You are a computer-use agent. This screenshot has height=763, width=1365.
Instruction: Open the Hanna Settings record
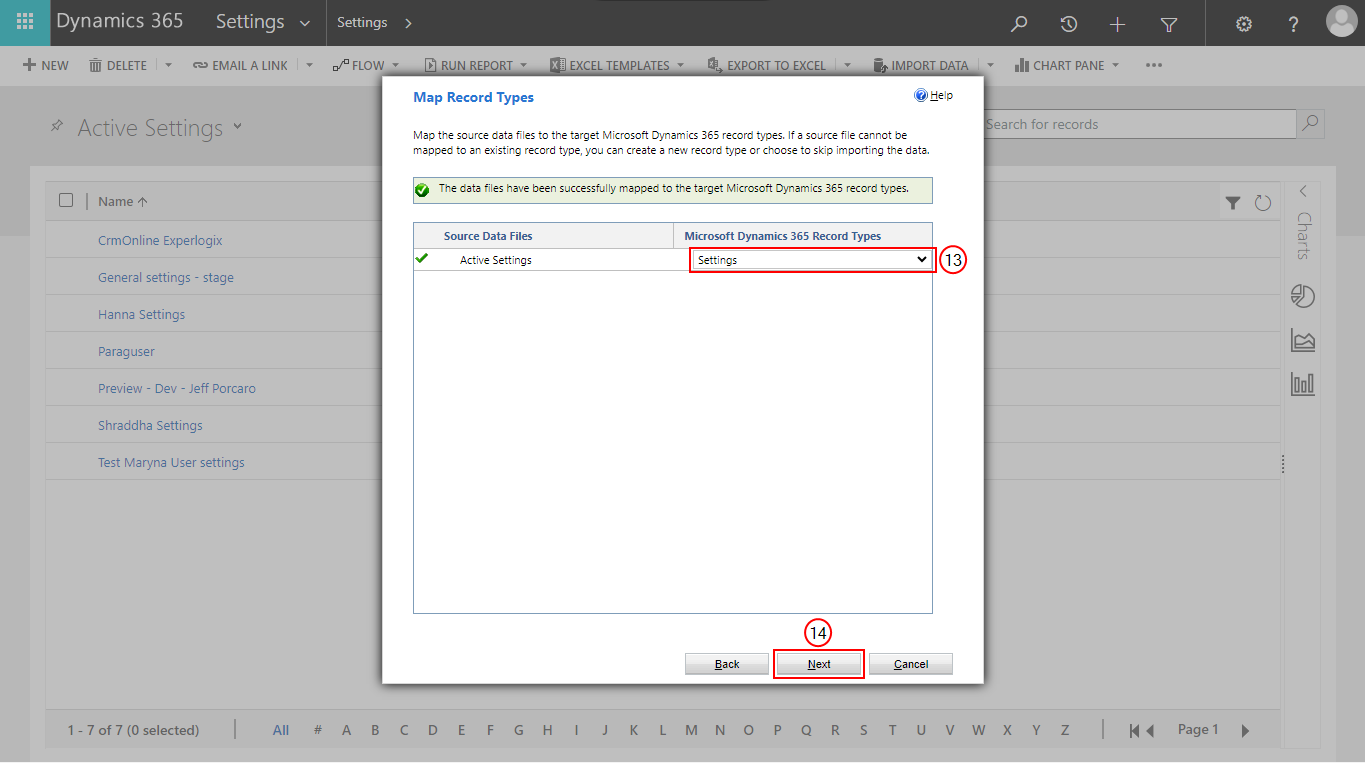(x=141, y=314)
